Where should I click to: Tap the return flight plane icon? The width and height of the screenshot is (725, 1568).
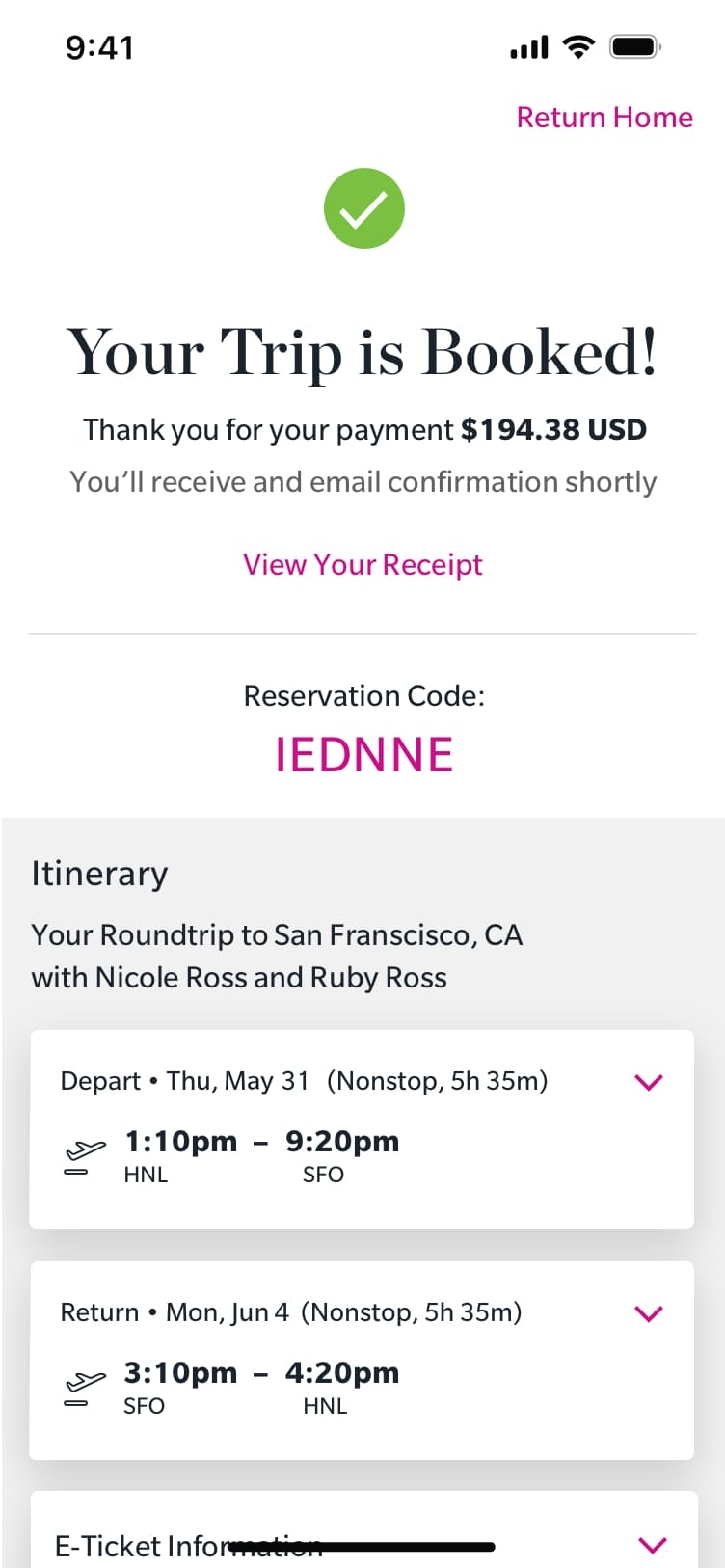click(x=84, y=1387)
